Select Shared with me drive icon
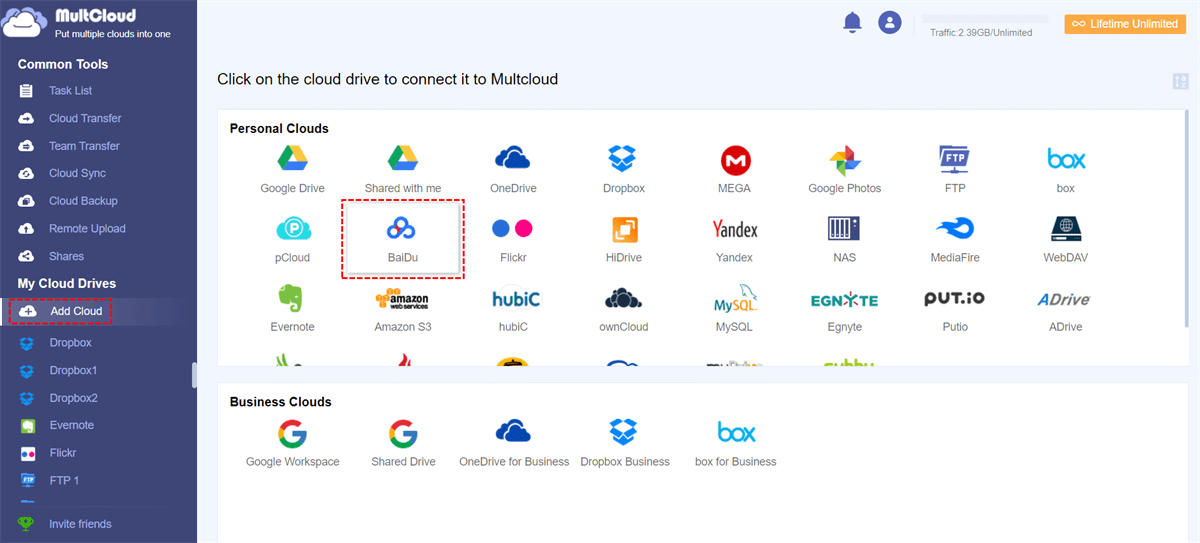The image size is (1200, 543). tap(402, 168)
